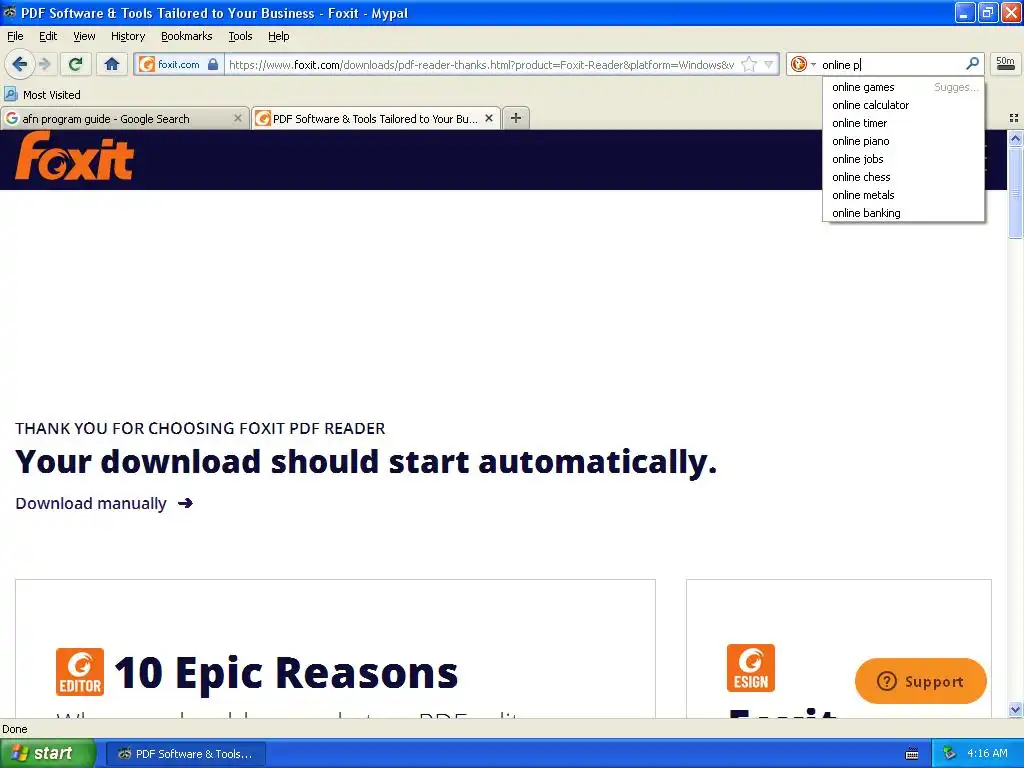This screenshot has height=768, width=1024.
Task: Click the Forward arrow button
Action: [45, 64]
